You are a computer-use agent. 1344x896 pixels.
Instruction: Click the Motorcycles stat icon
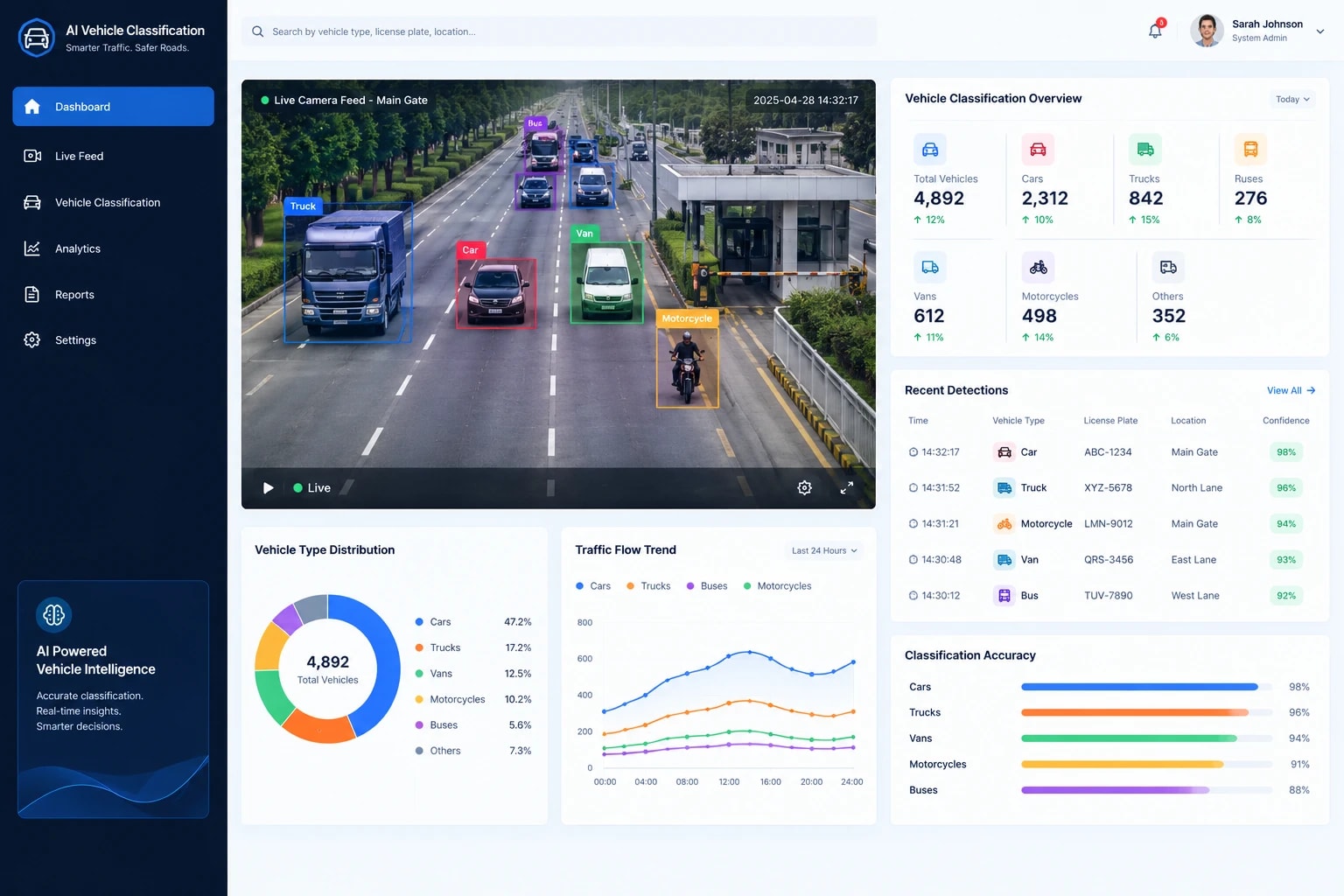pos(1038,267)
